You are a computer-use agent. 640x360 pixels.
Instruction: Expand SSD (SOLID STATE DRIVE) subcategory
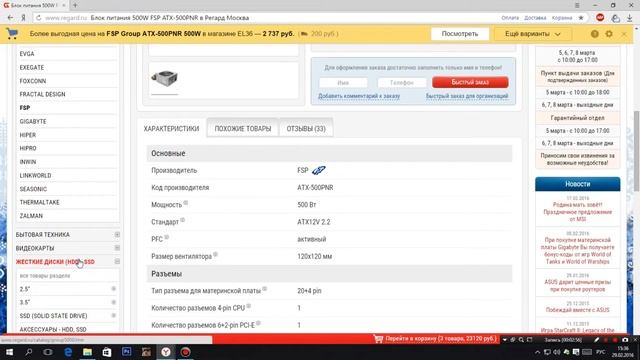tap(113, 316)
